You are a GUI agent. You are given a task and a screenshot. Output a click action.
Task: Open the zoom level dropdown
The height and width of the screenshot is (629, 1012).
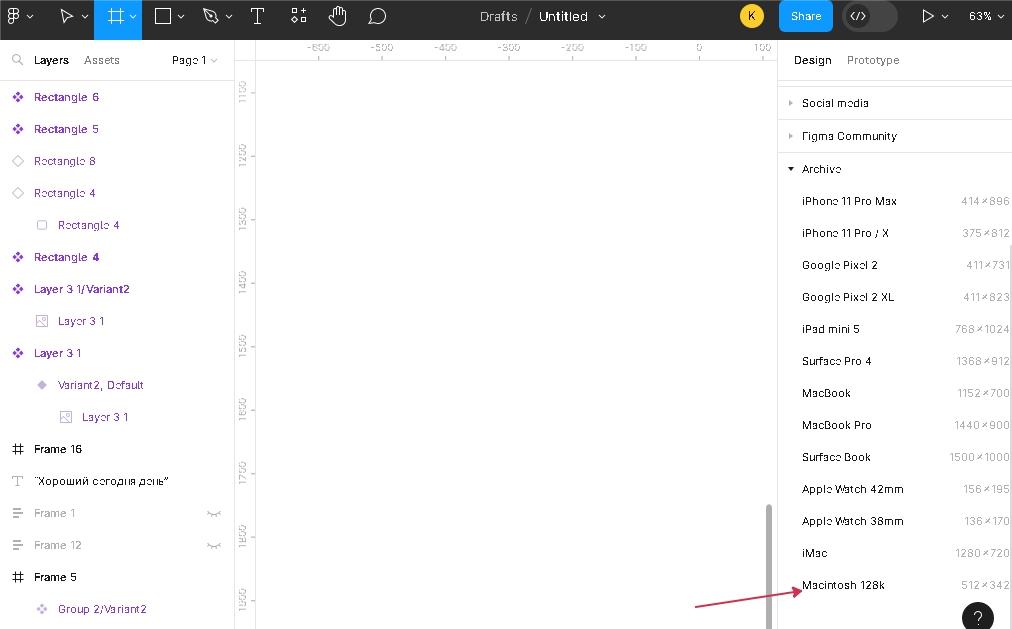click(985, 16)
